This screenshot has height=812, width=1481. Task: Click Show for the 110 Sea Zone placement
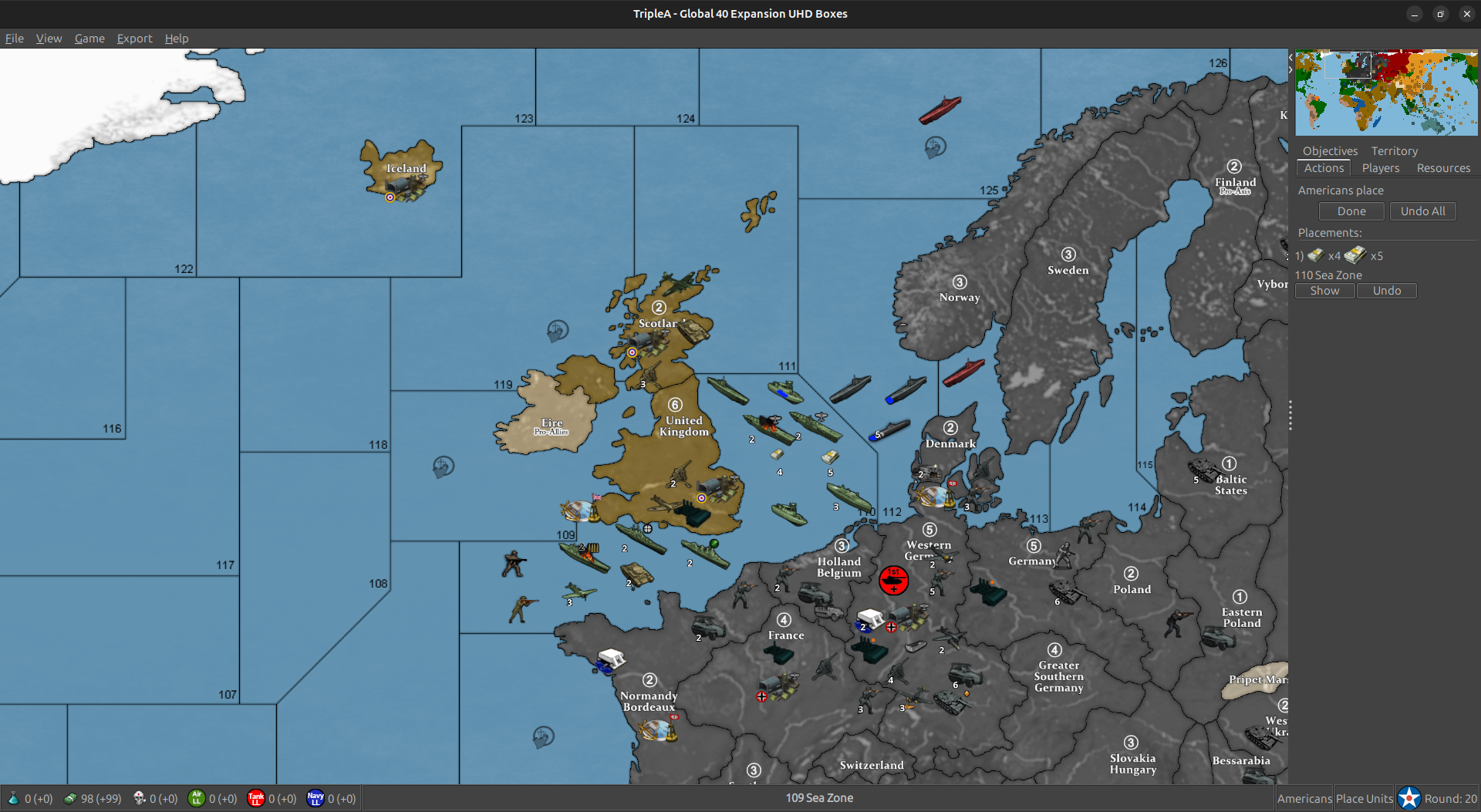tap(1324, 291)
